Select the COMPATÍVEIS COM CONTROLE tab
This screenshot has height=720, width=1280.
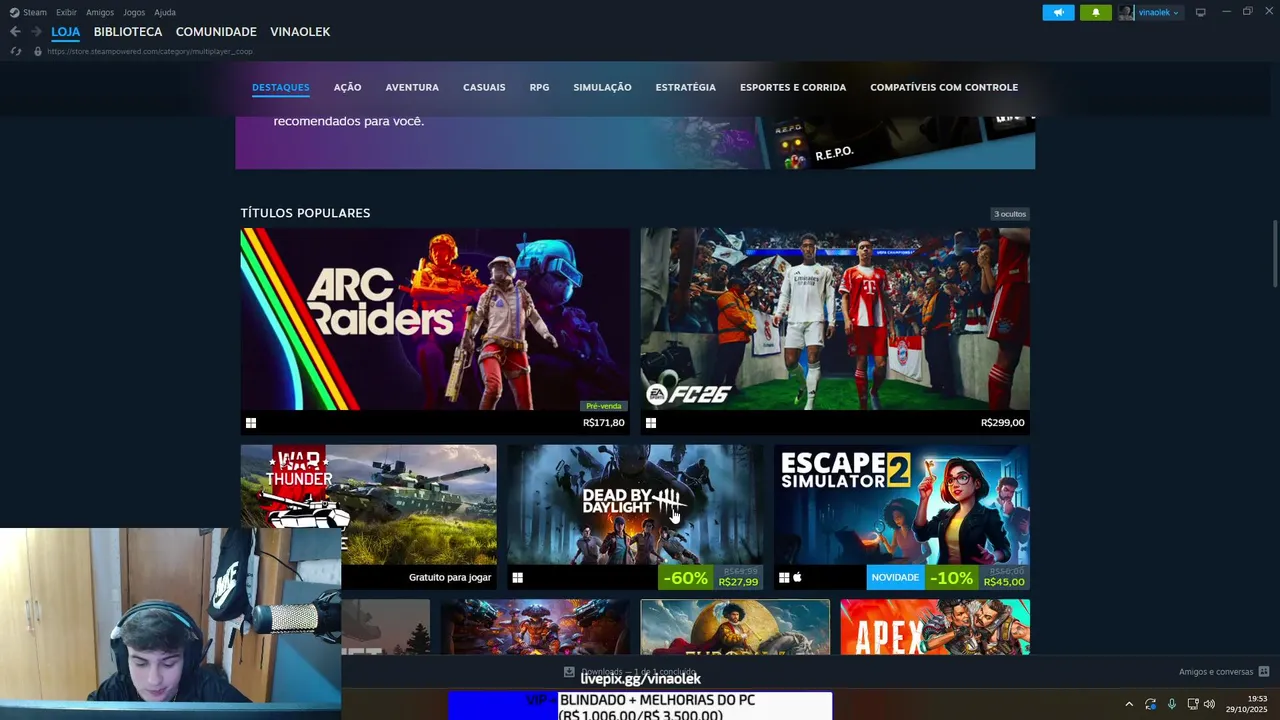[x=944, y=87]
